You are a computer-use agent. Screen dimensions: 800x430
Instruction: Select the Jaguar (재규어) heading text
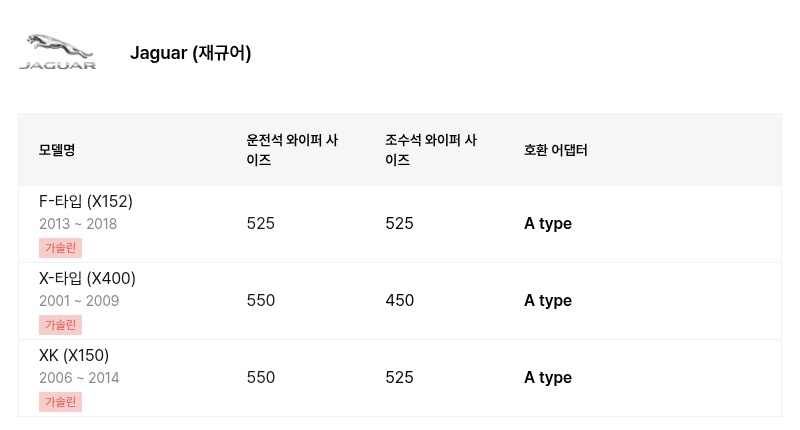pyautogui.click(x=190, y=53)
